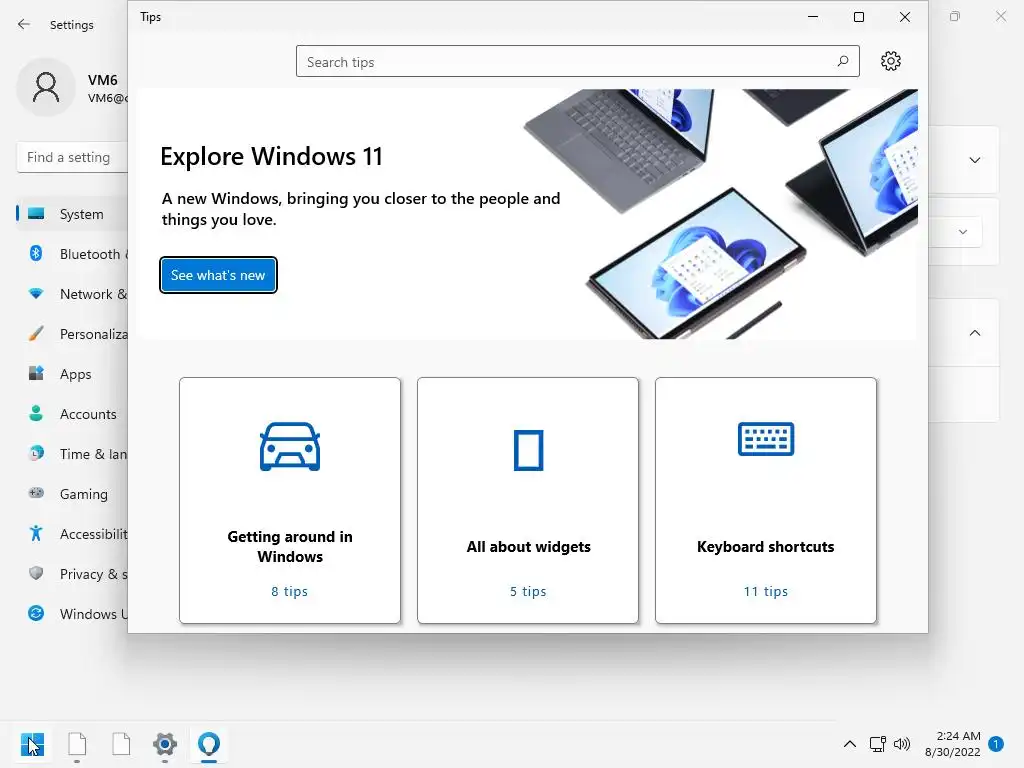The width and height of the screenshot is (1024, 768).
Task: Open the 5 tips link
Action: (x=528, y=591)
